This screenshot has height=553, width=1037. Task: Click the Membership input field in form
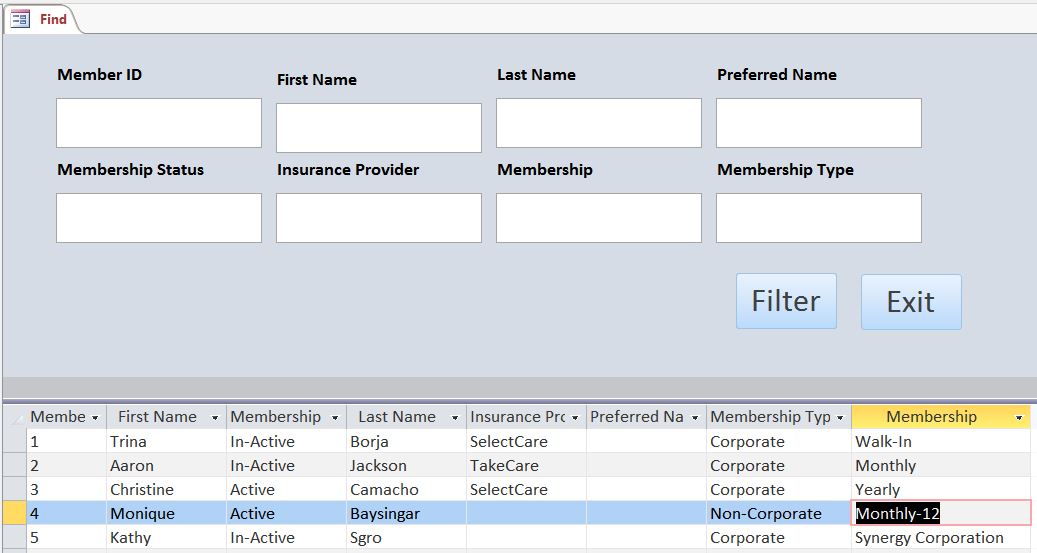(599, 218)
